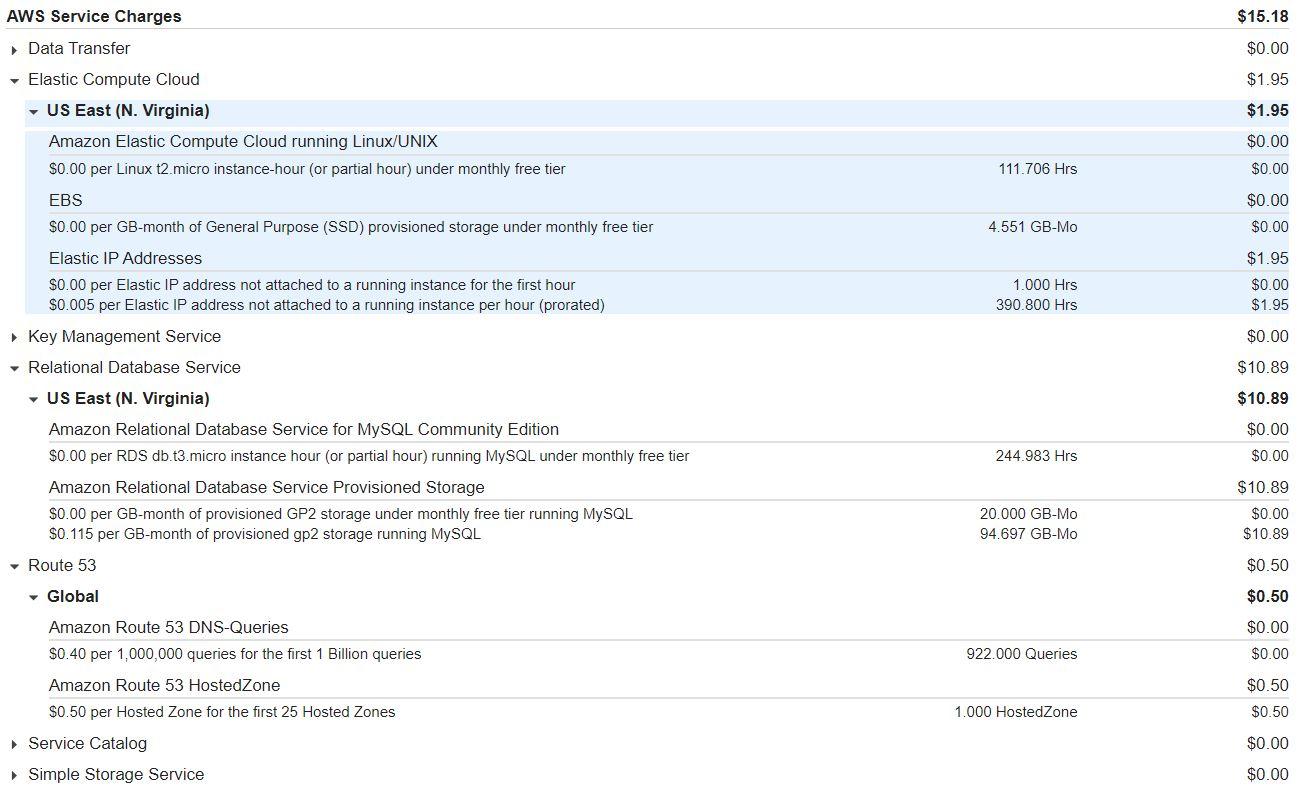The image size is (1315, 793).
Task: Click the $10.89 gp2 storage charge amount
Action: (x=1266, y=534)
